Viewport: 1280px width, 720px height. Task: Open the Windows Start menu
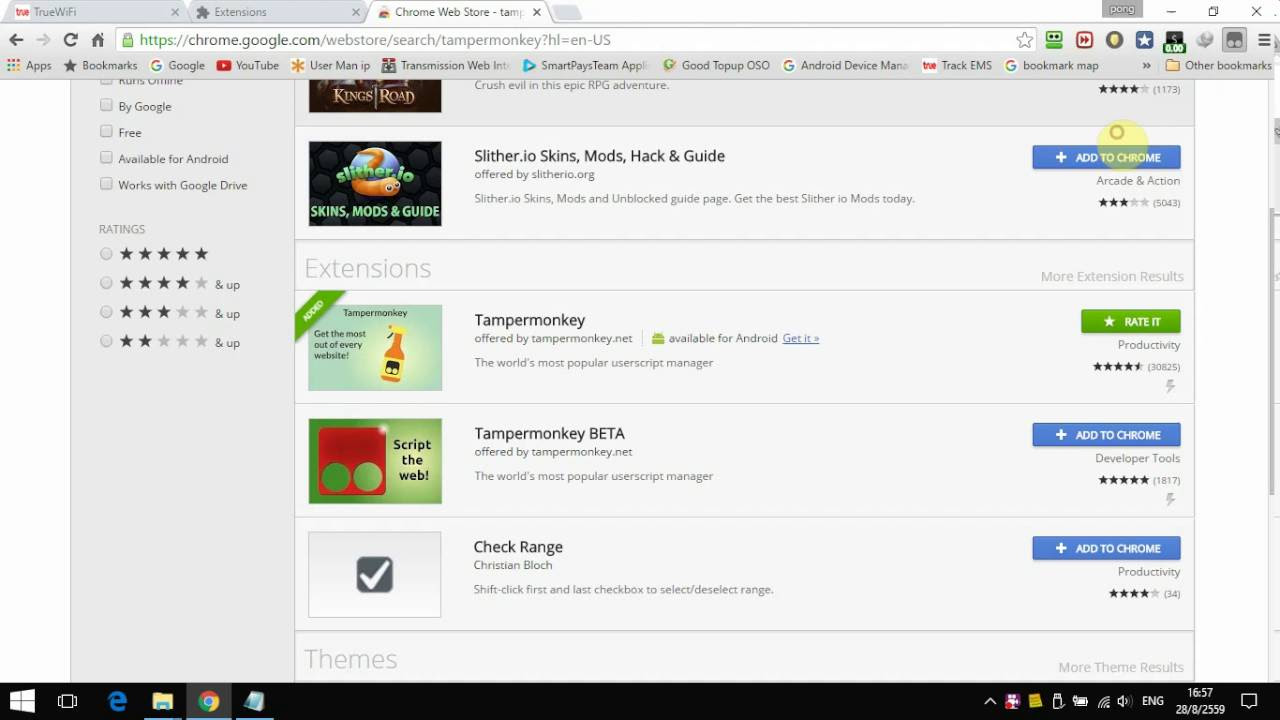tap(22, 701)
